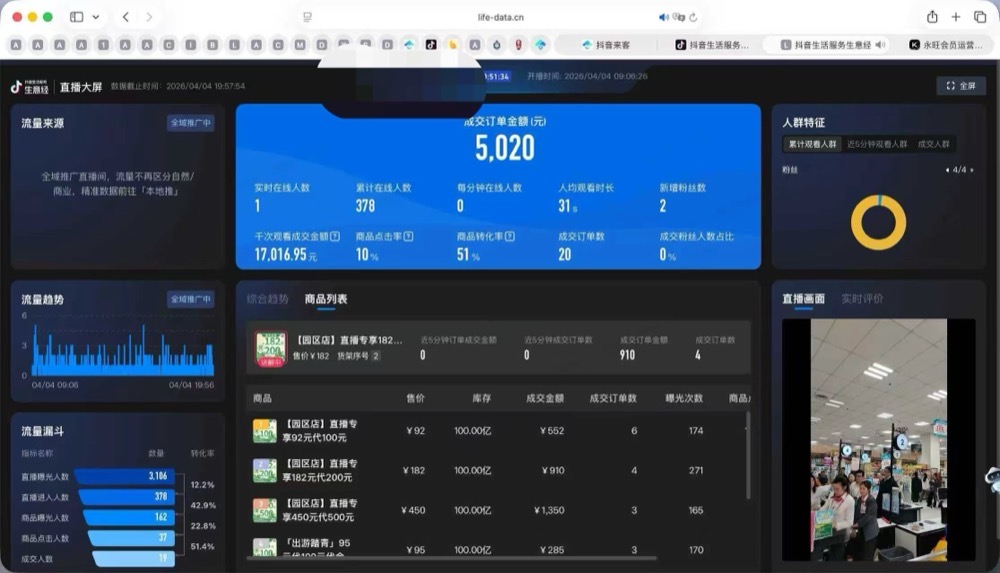
Task: Add a new tab with plus icon
Action: coord(955,17)
